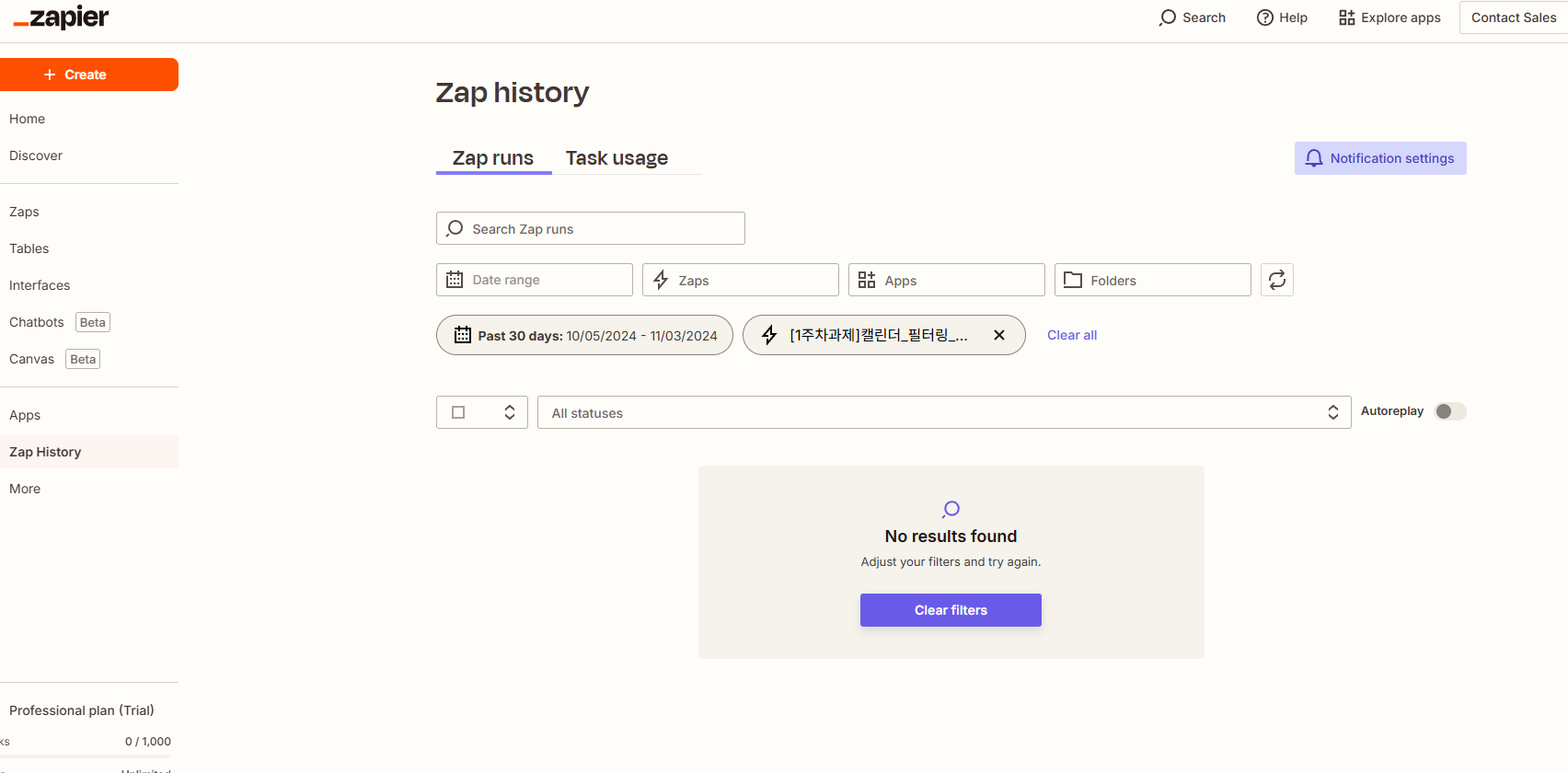Open the Past 30 days date chip
1568x773 pixels.
point(584,335)
